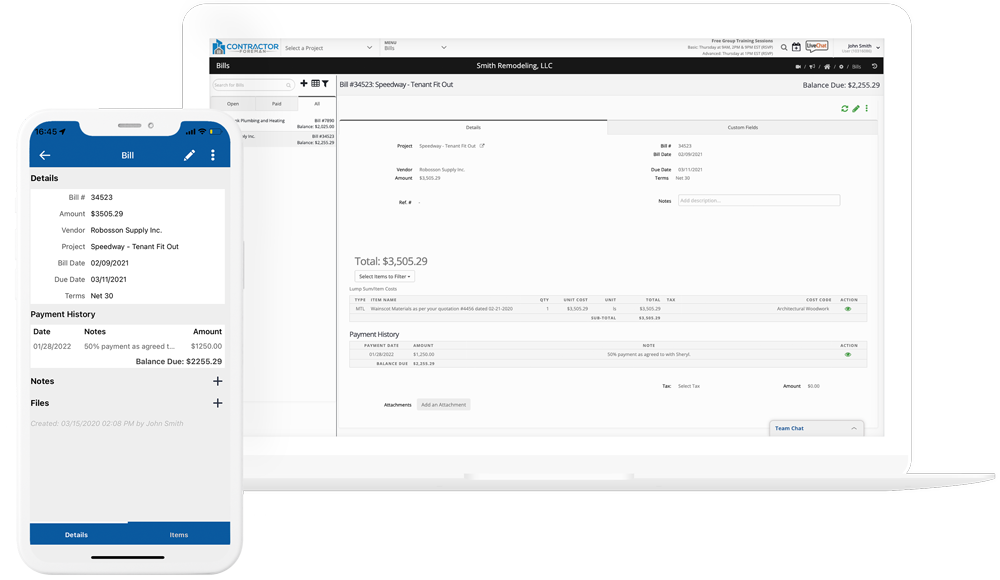Image resolution: width=1000 pixels, height=580 pixels.
Task: Click the green refresh icon on bill
Action: click(x=844, y=109)
